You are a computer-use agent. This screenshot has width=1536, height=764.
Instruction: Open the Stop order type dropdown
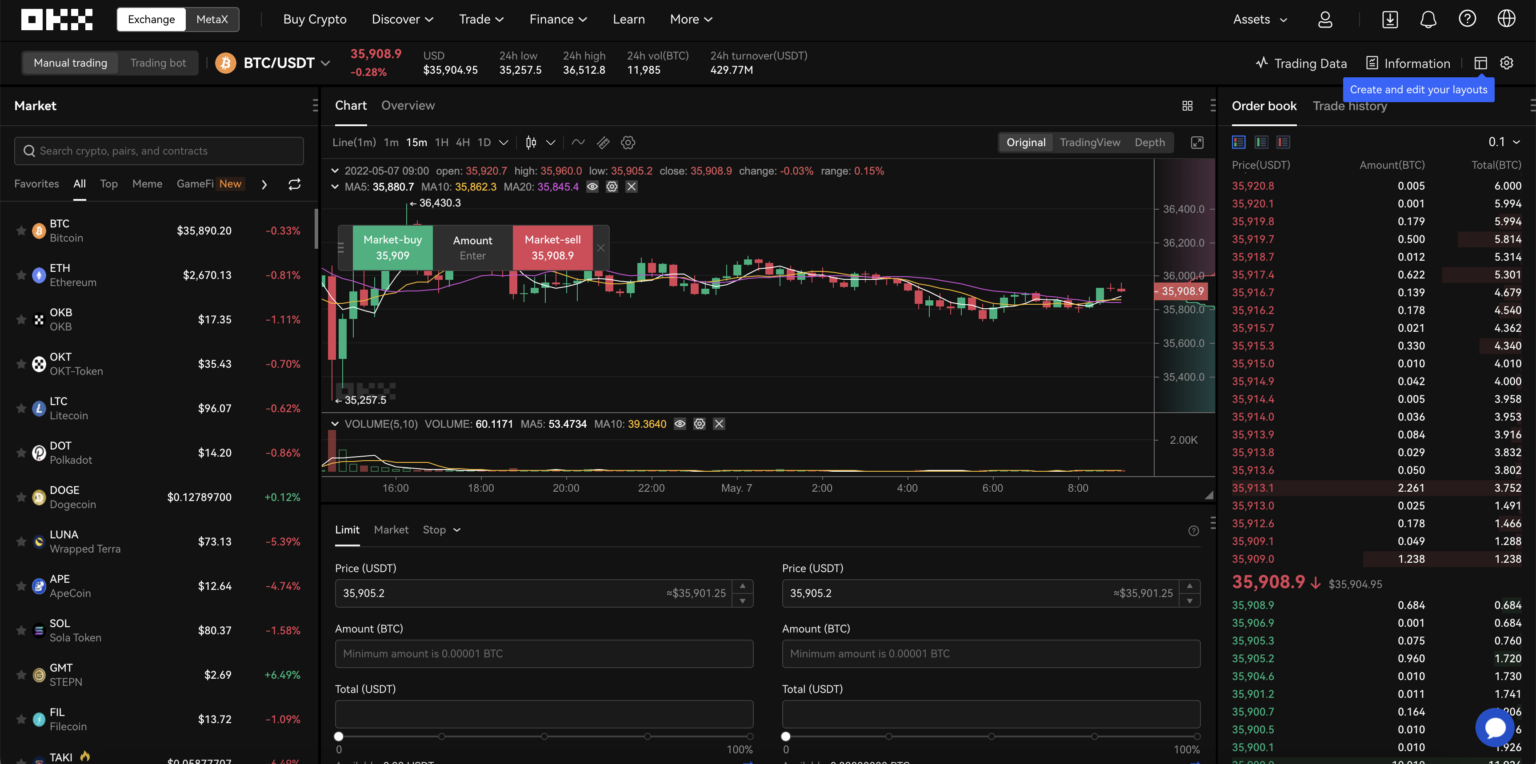click(441, 530)
